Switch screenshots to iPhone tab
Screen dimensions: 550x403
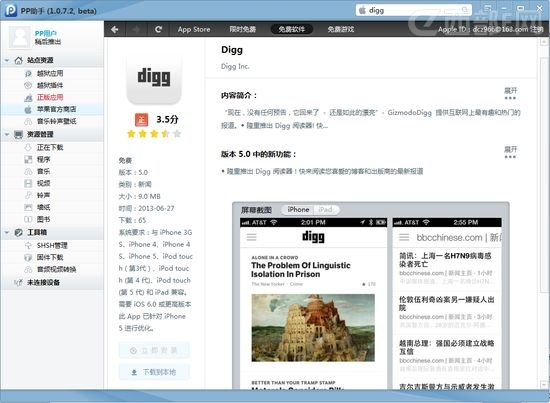point(298,209)
